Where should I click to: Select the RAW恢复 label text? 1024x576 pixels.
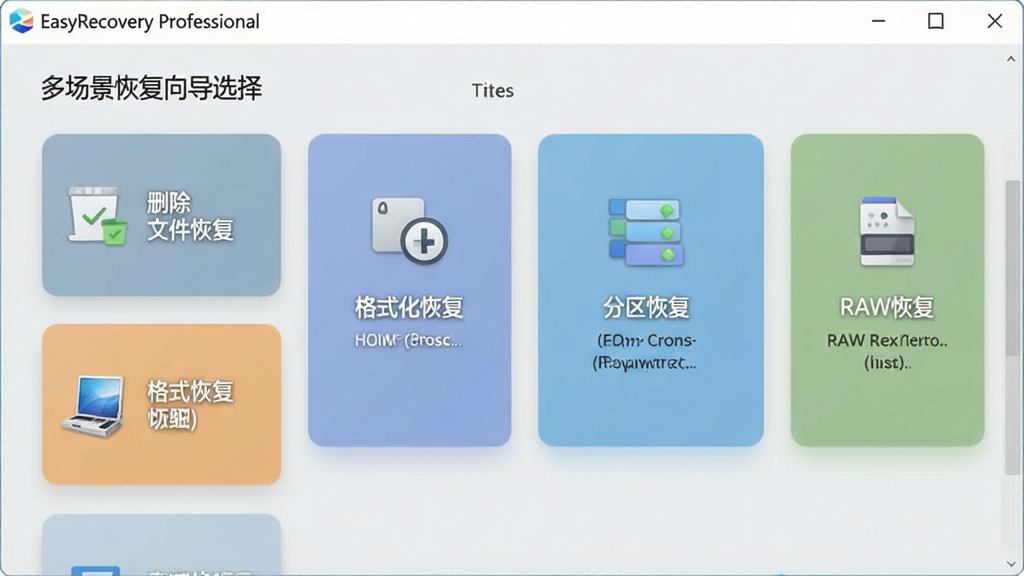[886, 308]
